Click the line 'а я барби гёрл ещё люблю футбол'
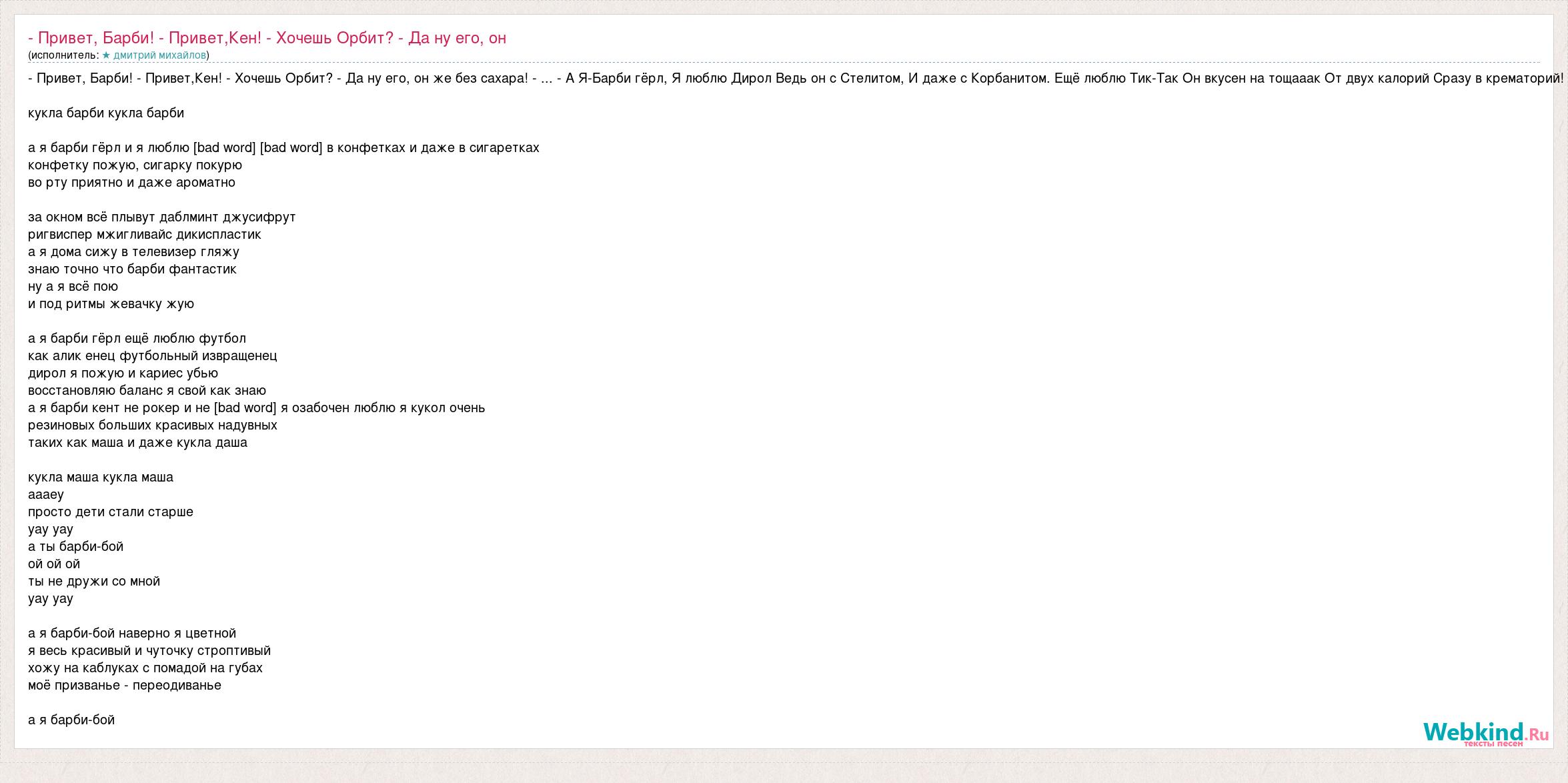This screenshot has height=783, width=1568. (x=137, y=338)
